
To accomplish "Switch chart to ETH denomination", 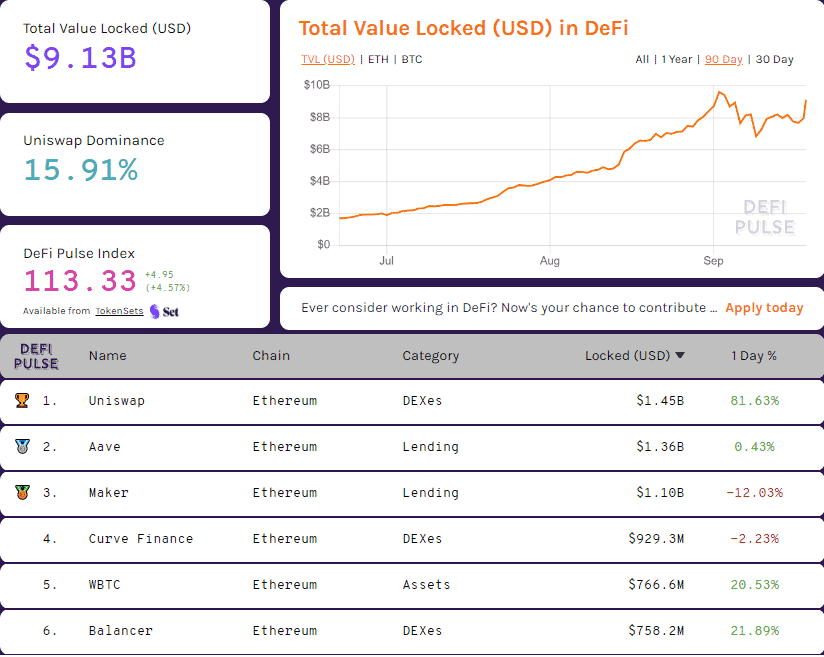I will [378, 60].
